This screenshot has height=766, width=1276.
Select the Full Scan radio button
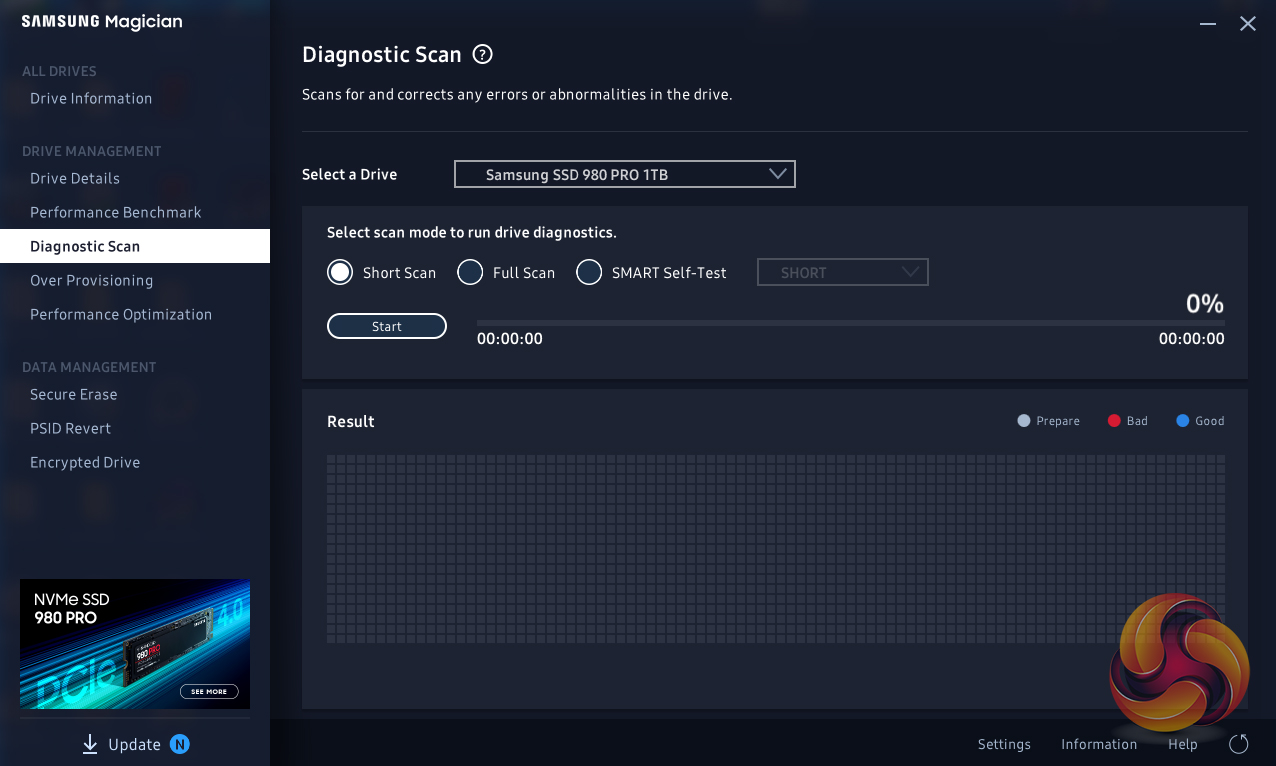[x=470, y=272]
